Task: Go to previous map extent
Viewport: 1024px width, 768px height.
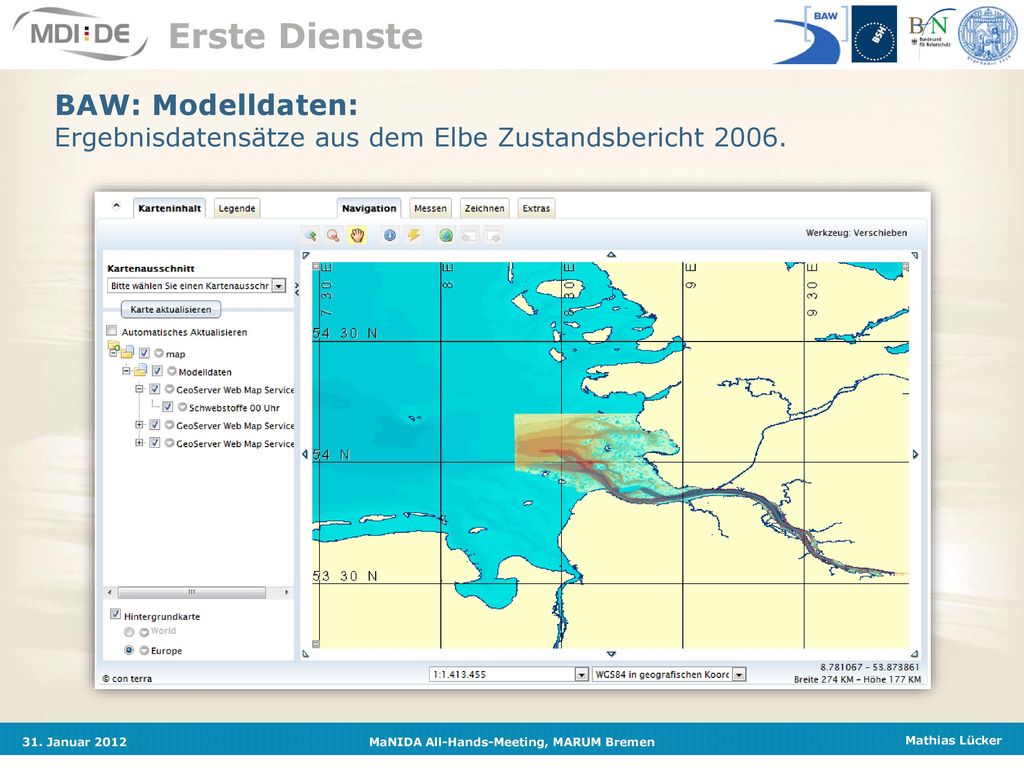Action: tap(469, 235)
